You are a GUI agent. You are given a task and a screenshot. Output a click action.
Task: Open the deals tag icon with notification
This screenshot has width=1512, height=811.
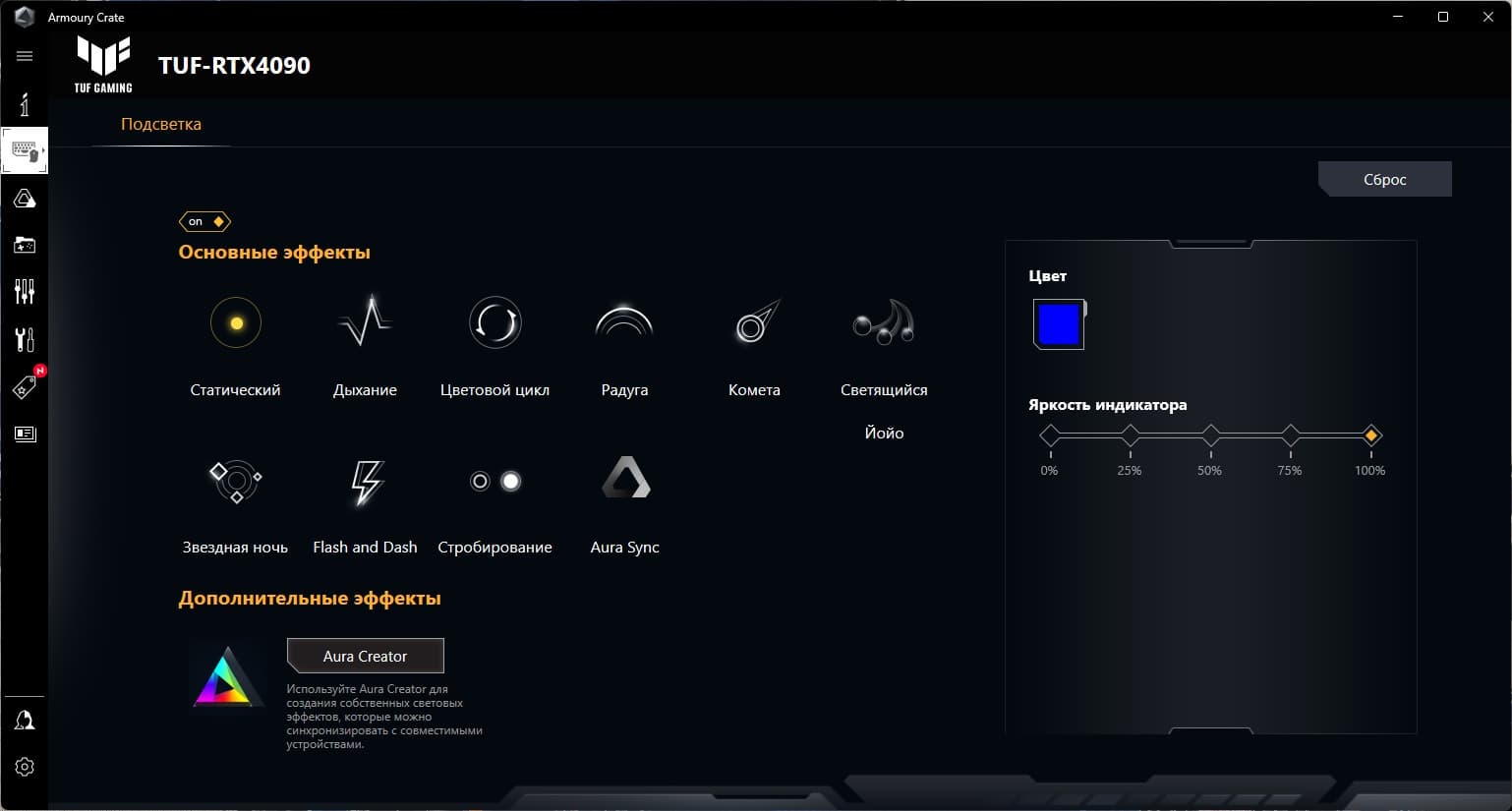coord(25,385)
